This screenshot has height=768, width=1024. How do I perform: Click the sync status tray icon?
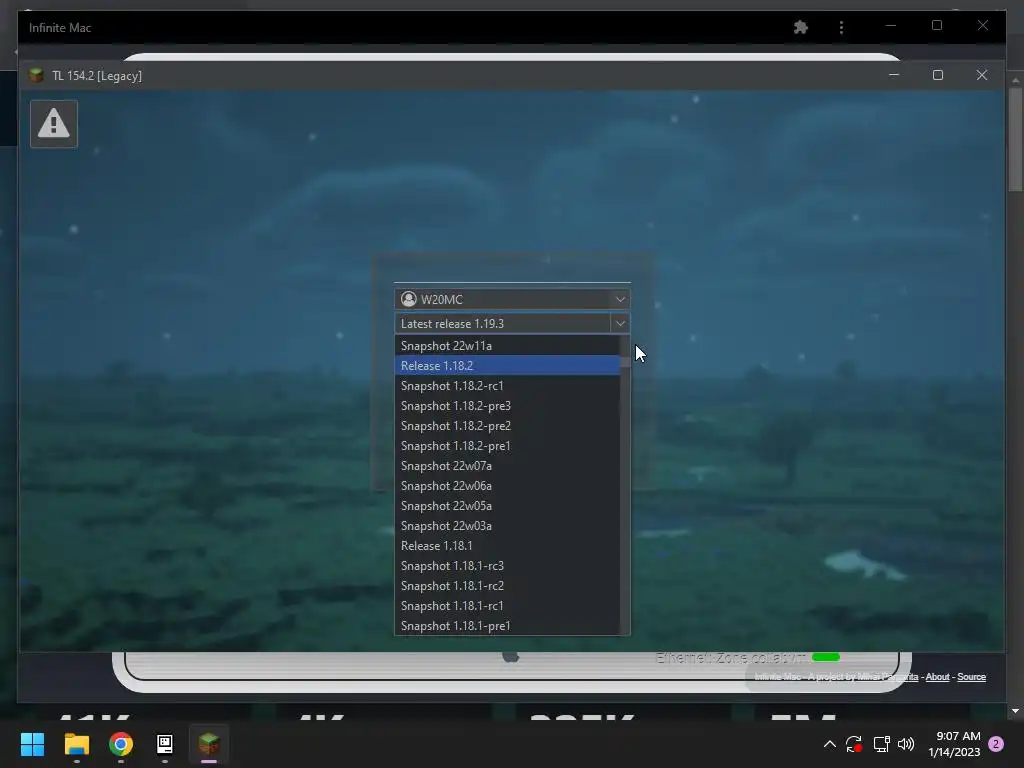click(854, 744)
